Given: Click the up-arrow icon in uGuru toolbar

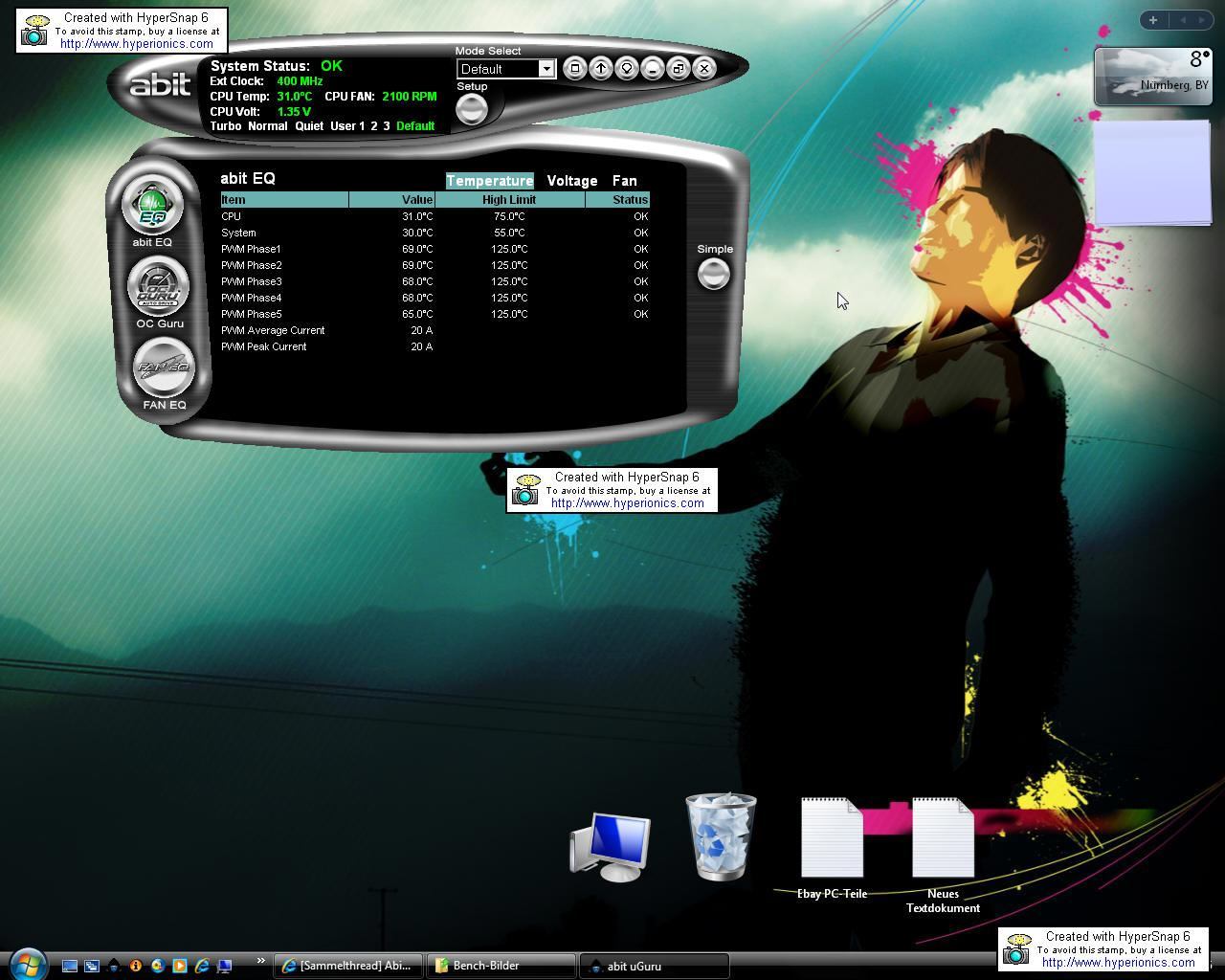Looking at the screenshot, I should point(600,68).
